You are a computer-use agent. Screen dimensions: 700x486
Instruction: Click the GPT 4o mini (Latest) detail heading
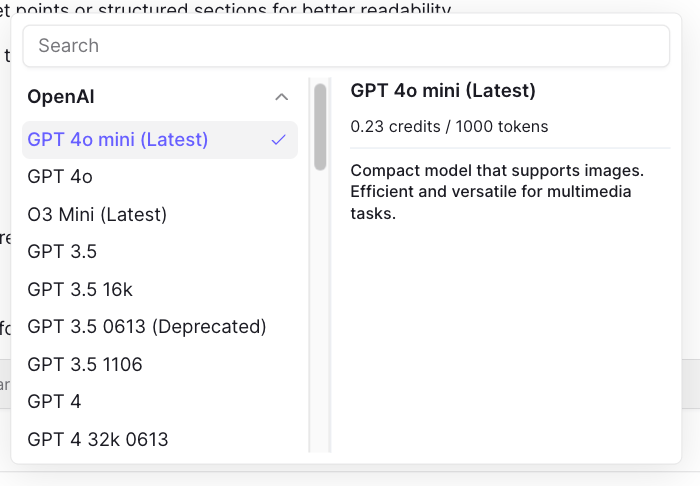coord(443,91)
